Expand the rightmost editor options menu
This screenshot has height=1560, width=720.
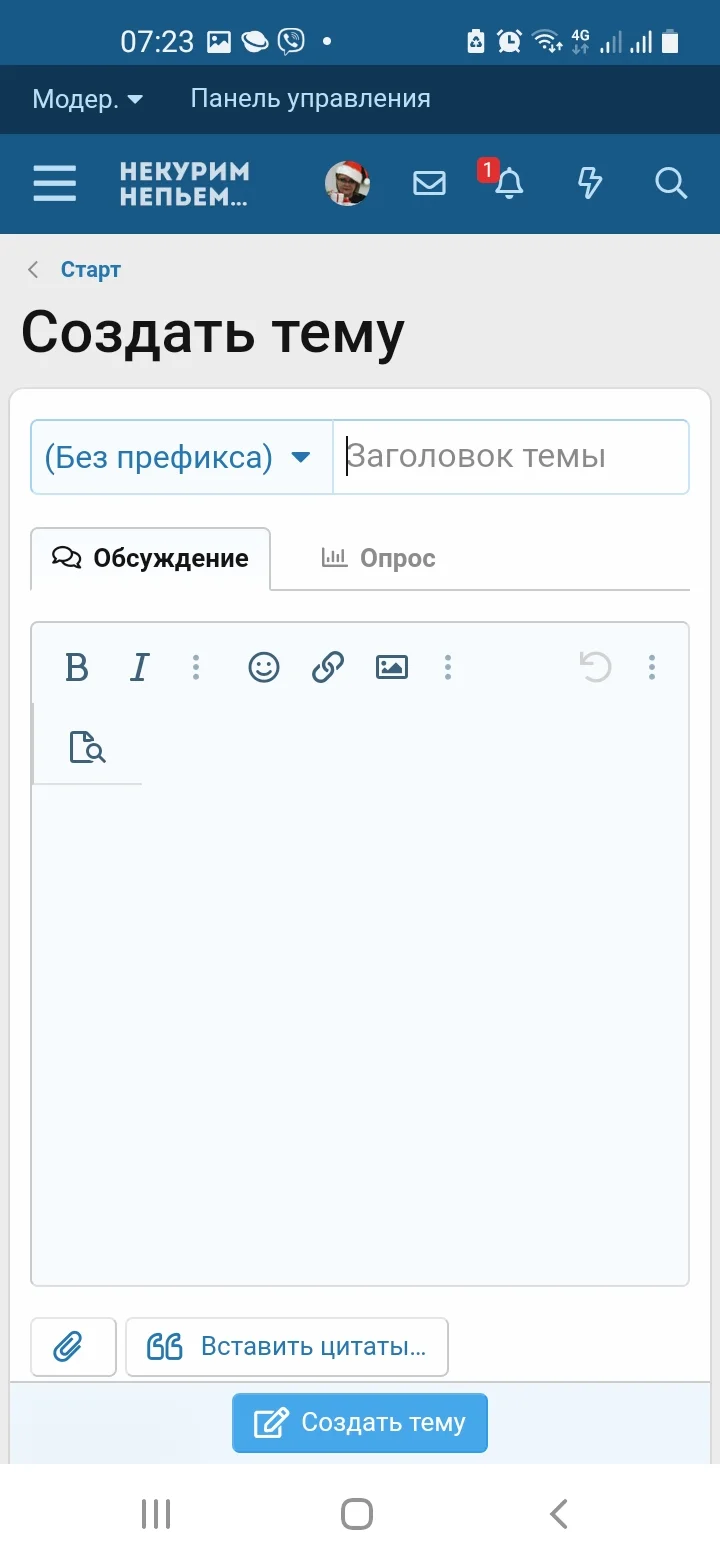[x=652, y=667]
